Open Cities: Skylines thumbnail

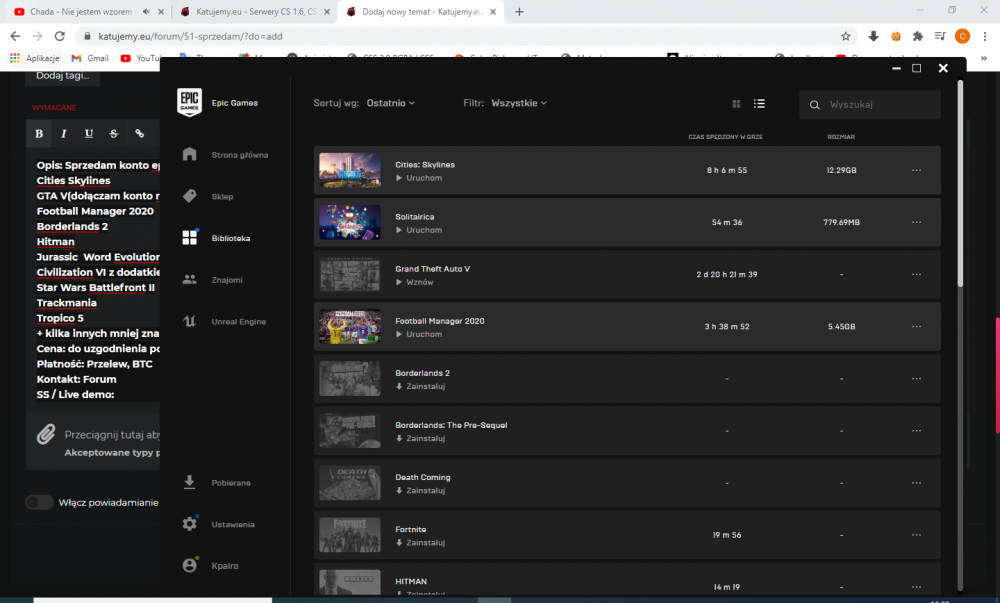click(349, 170)
